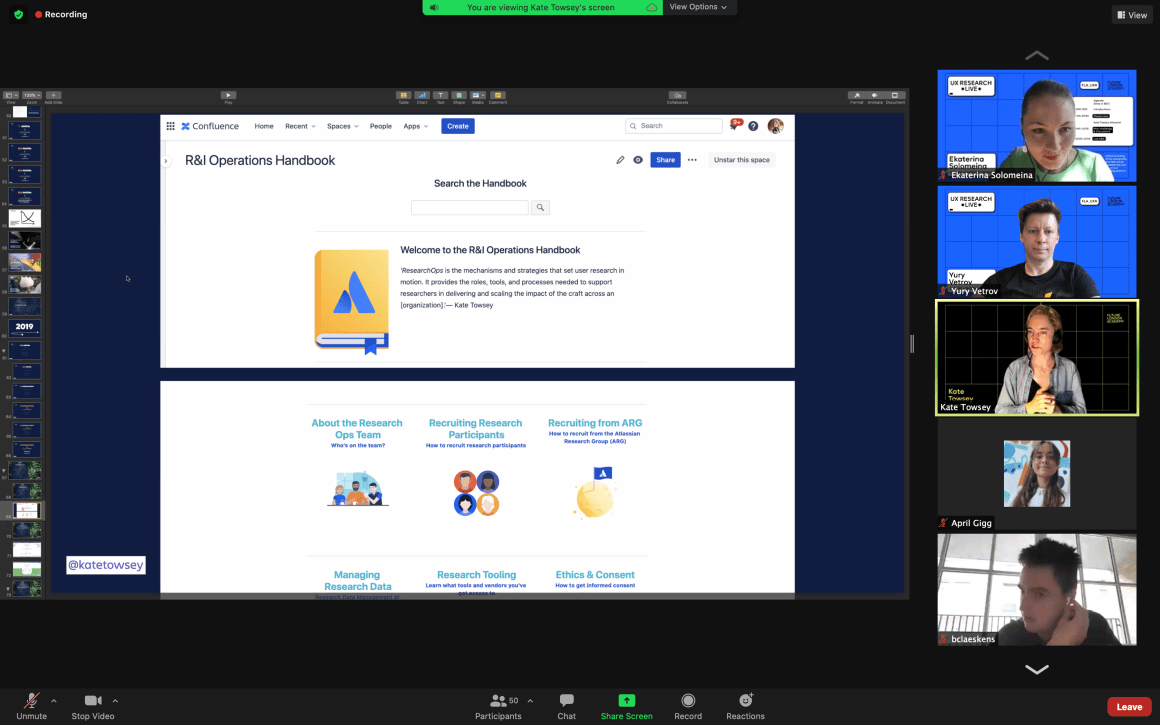The height and width of the screenshot is (725, 1160).
Task: Click the Keynote Comment toolbar icon
Action: click(x=498, y=95)
